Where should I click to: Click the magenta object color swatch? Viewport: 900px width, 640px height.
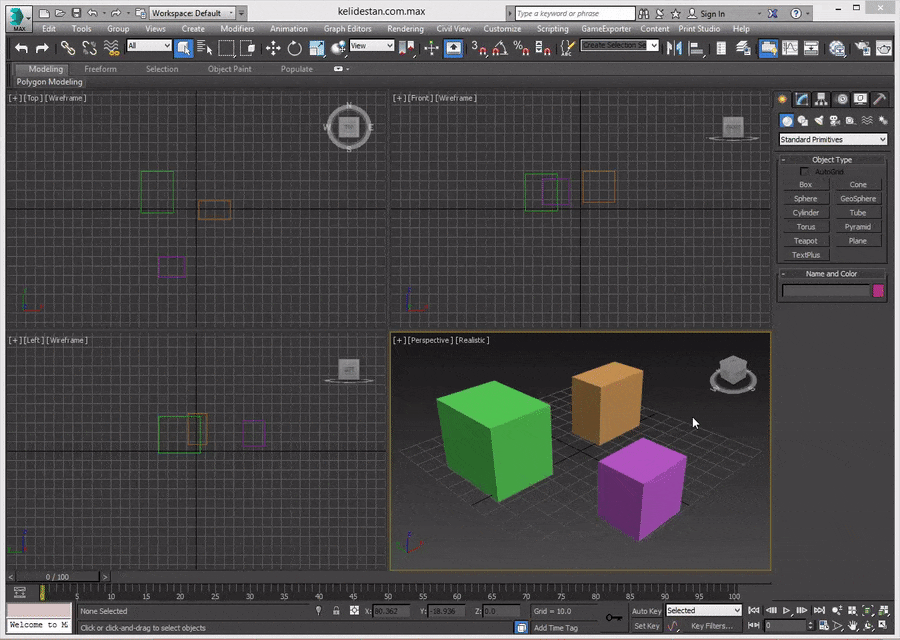point(878,290)
